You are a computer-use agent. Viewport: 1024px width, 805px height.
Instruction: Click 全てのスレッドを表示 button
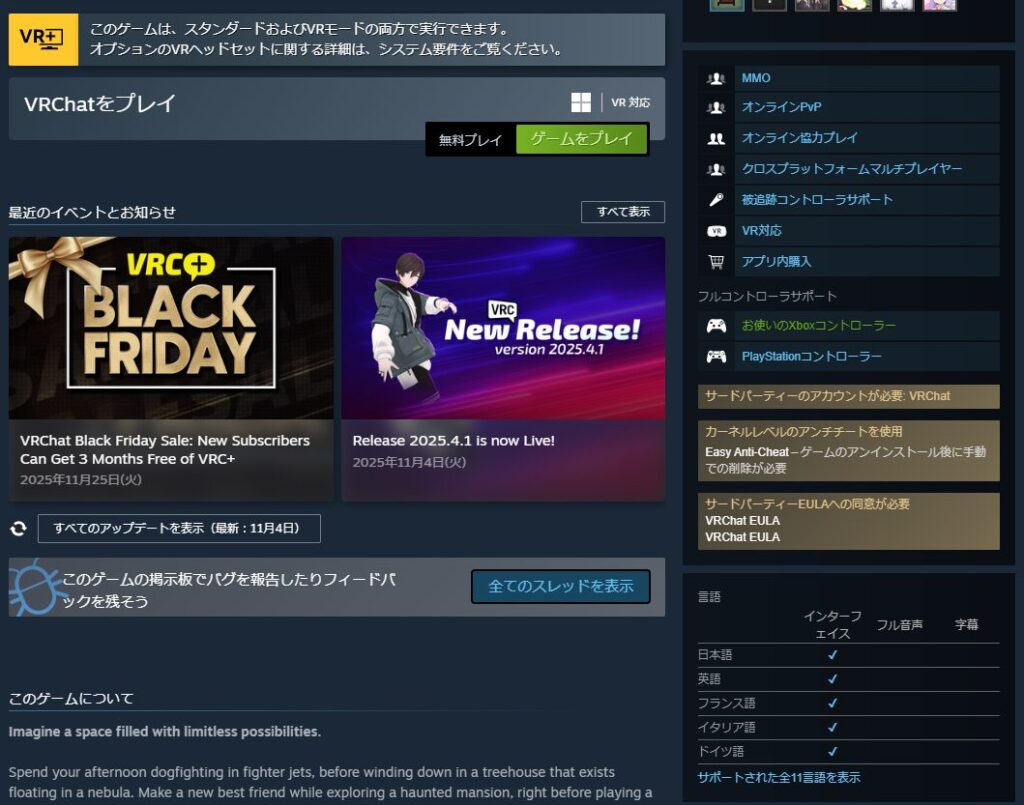pyautogui.click(x=560, y=586)
